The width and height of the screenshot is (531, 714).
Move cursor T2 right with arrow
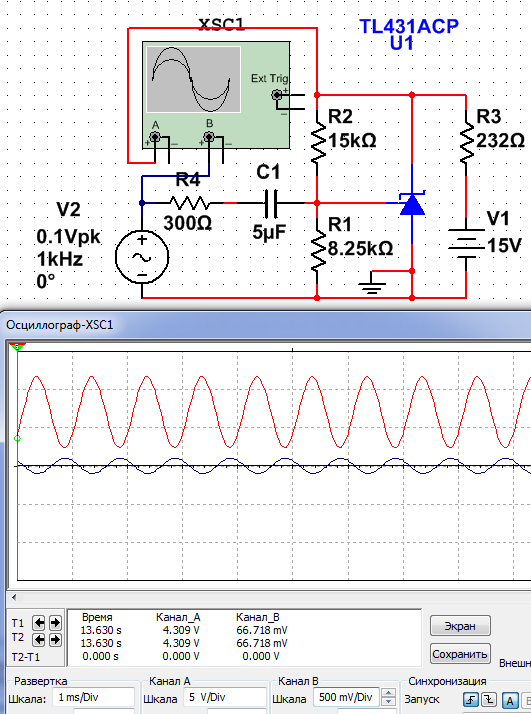click(x=55, y=640)
